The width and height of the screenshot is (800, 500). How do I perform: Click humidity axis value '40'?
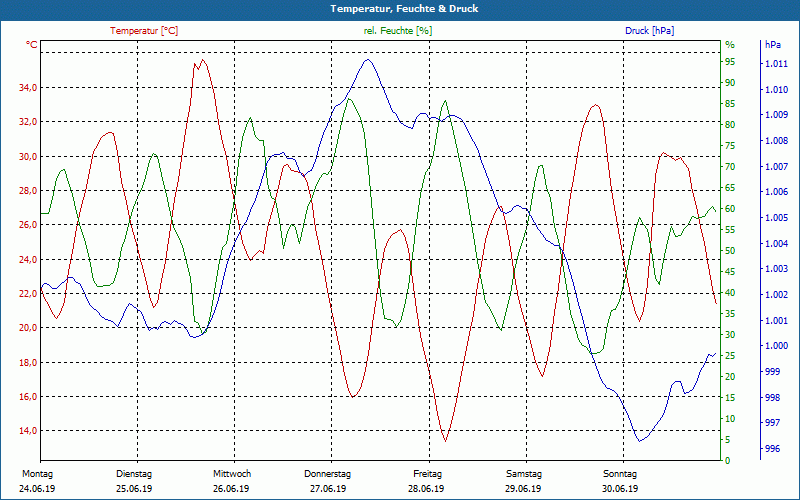pyautogui.click(x=730, y=293)
